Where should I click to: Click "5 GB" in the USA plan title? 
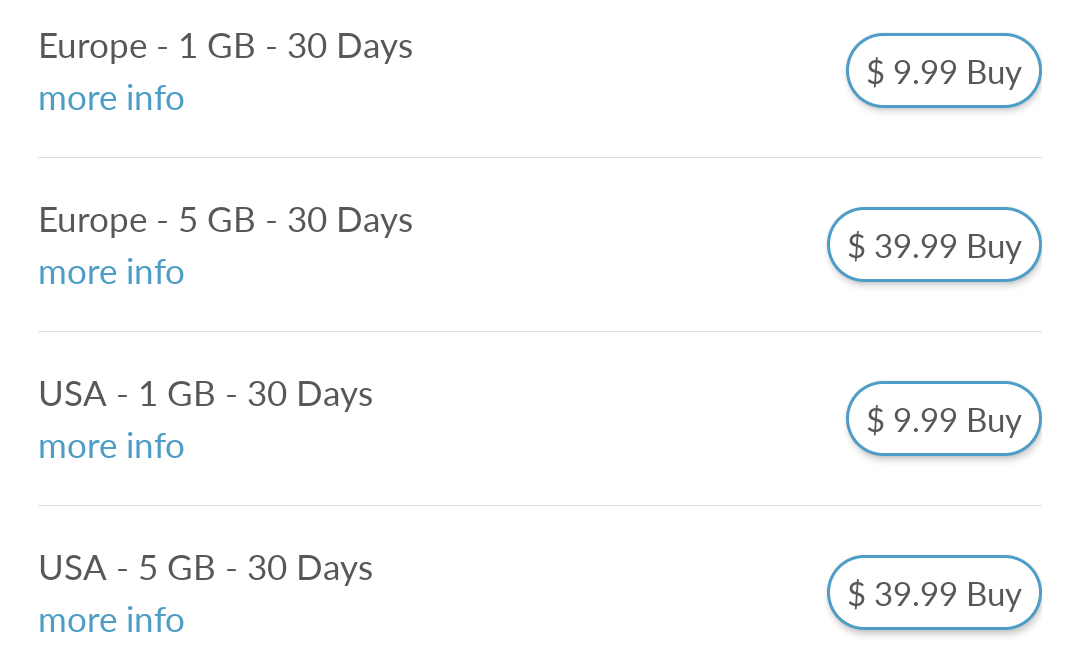pos(177,569)
